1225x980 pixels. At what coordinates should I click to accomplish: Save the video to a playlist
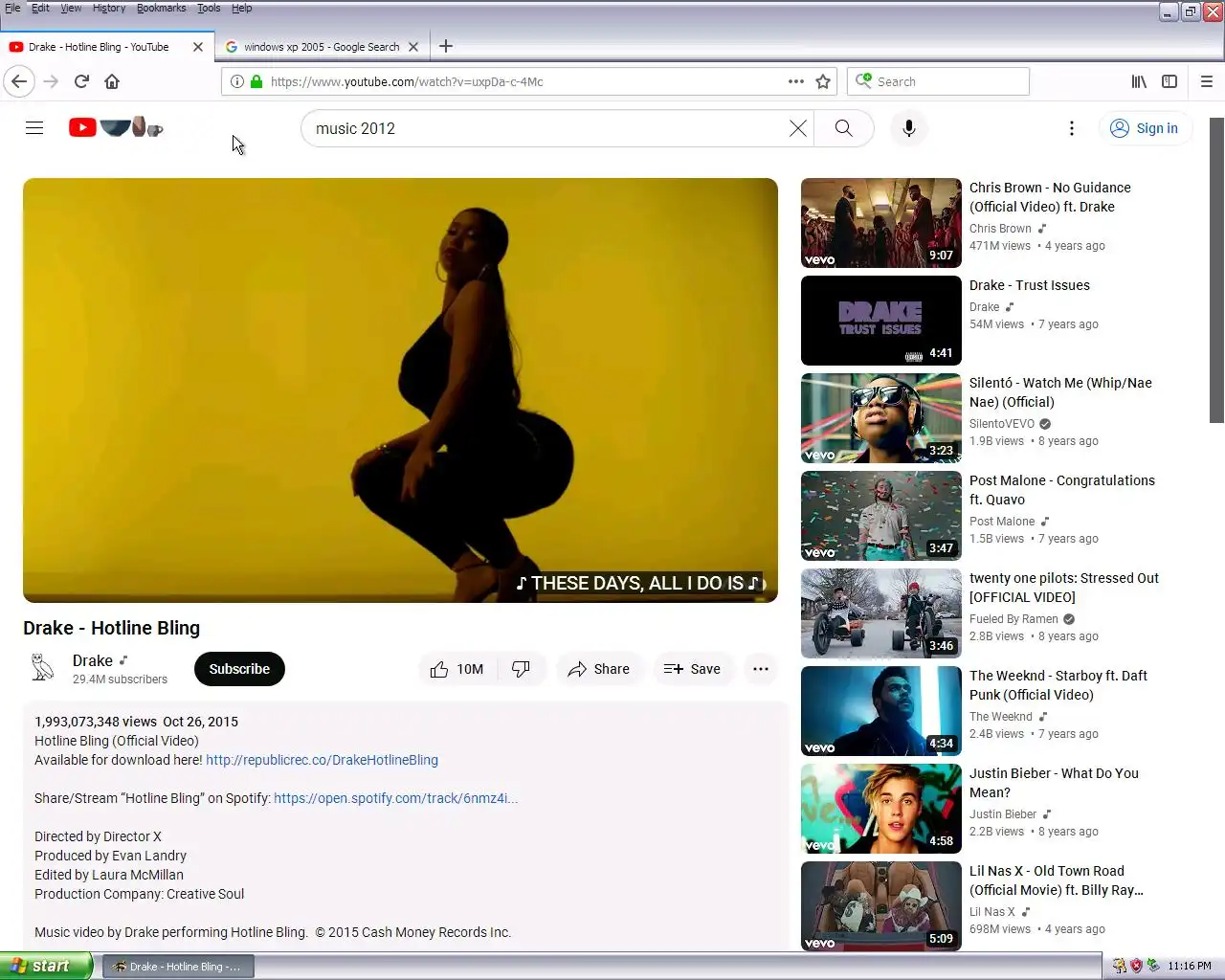click(692, 669)
